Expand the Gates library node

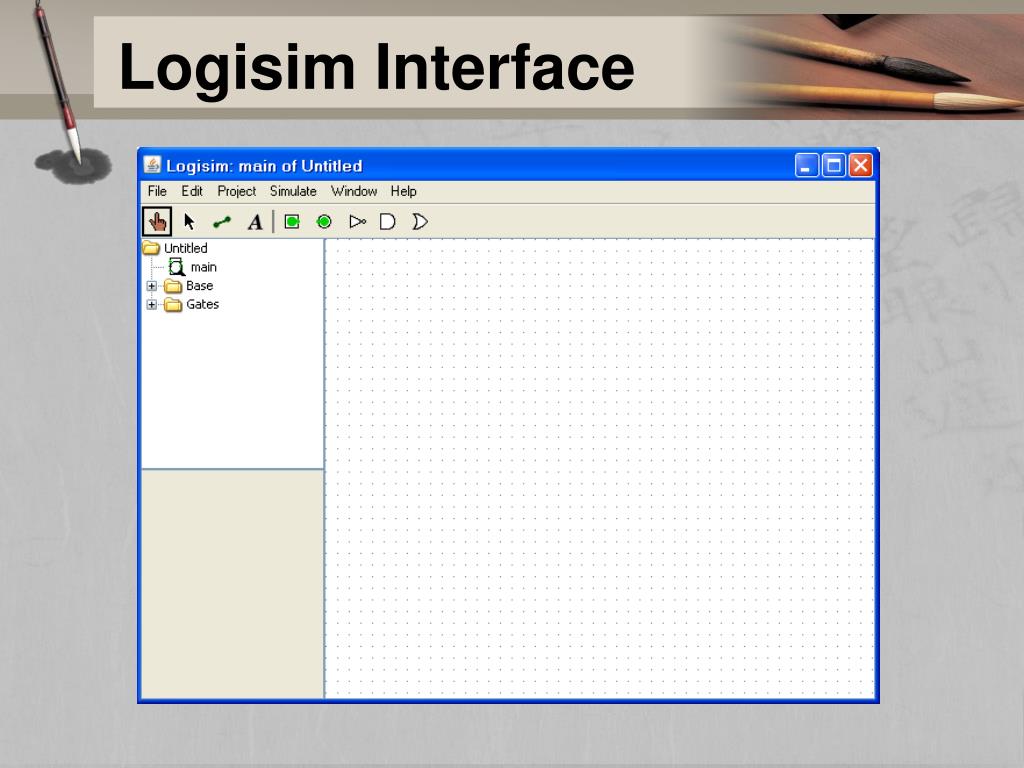click(152, 304)
